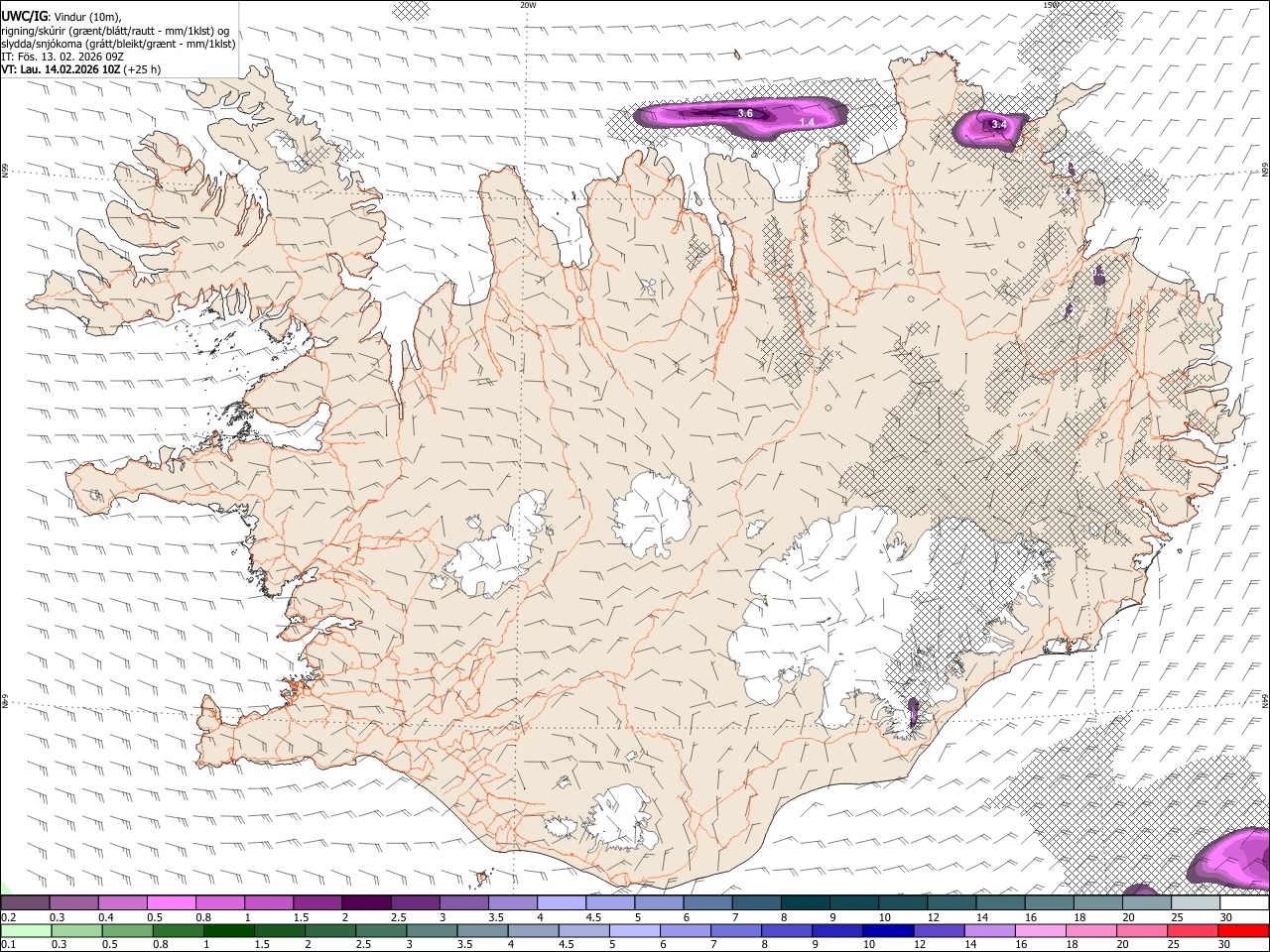The height and width of the screenshot is (952, 1270).
Task: Click the 'rigning/skúrir' legend description line
Action: pos(115,31)
